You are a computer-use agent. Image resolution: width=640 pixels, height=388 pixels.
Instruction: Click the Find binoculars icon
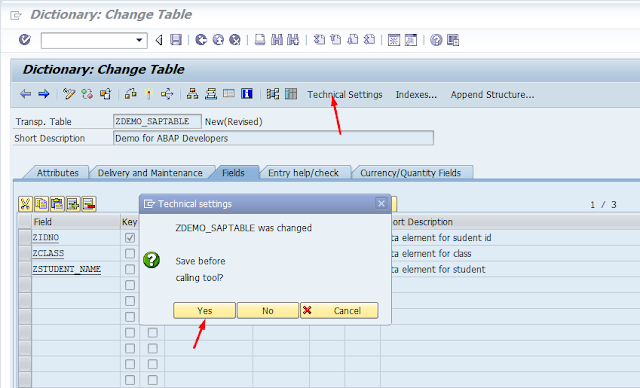tap(277, 40)
